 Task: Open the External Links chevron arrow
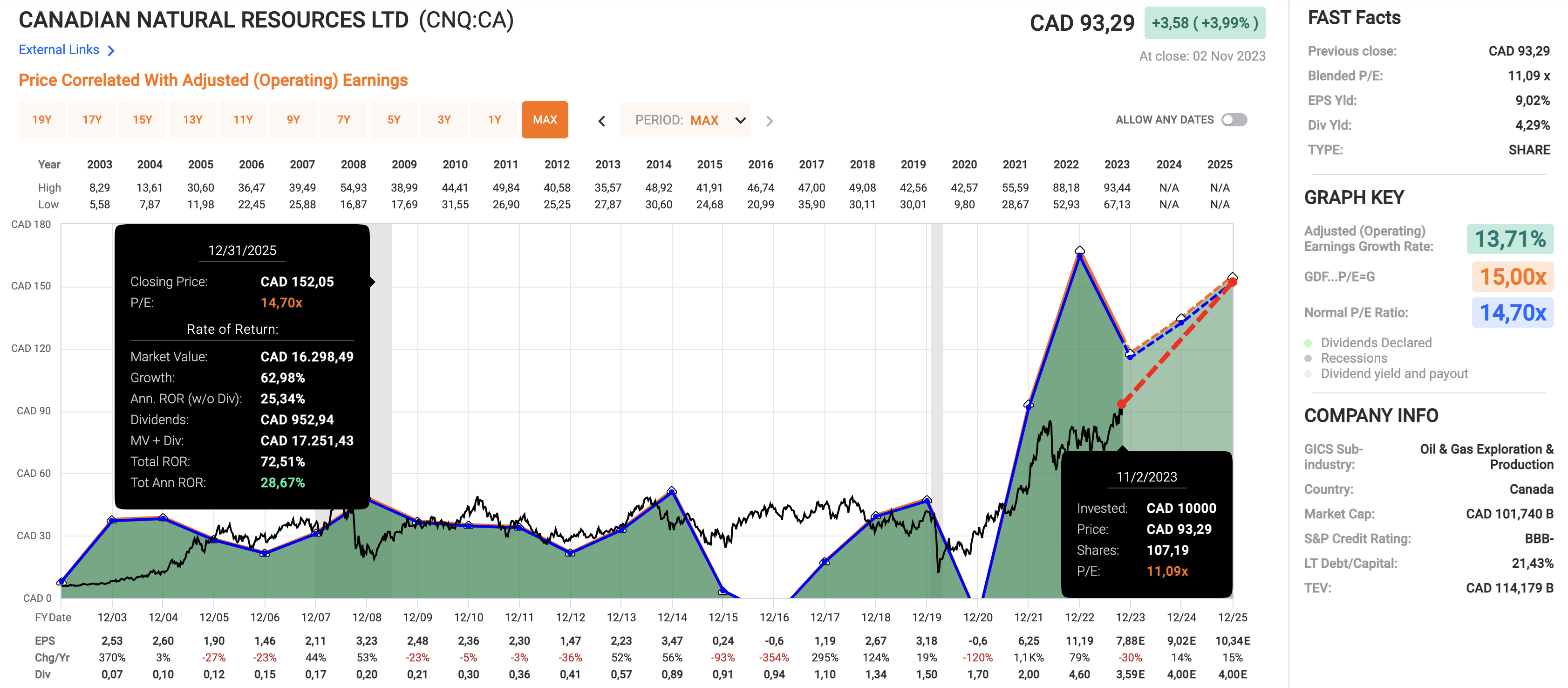click(x=111, y=50)
